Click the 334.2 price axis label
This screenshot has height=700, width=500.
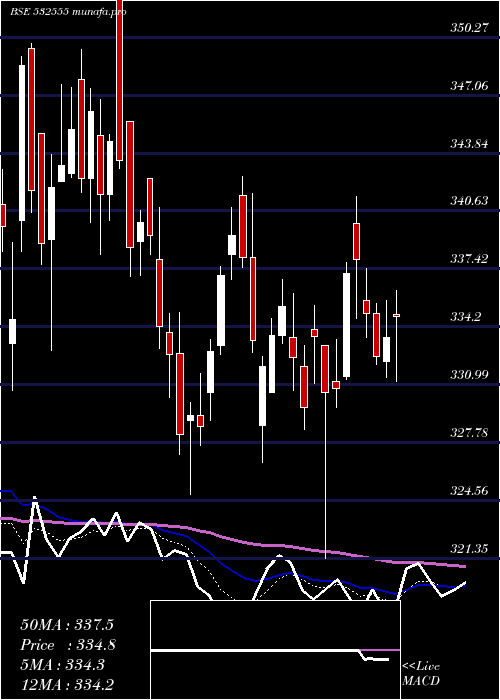(x=466, y=317)
